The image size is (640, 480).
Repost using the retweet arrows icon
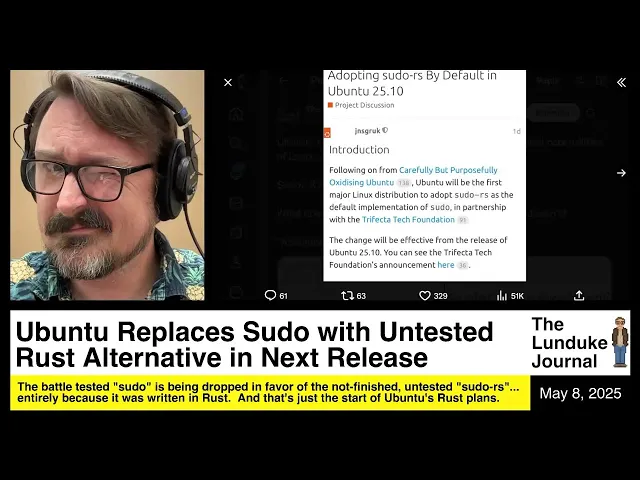click(x=347, y=296)
